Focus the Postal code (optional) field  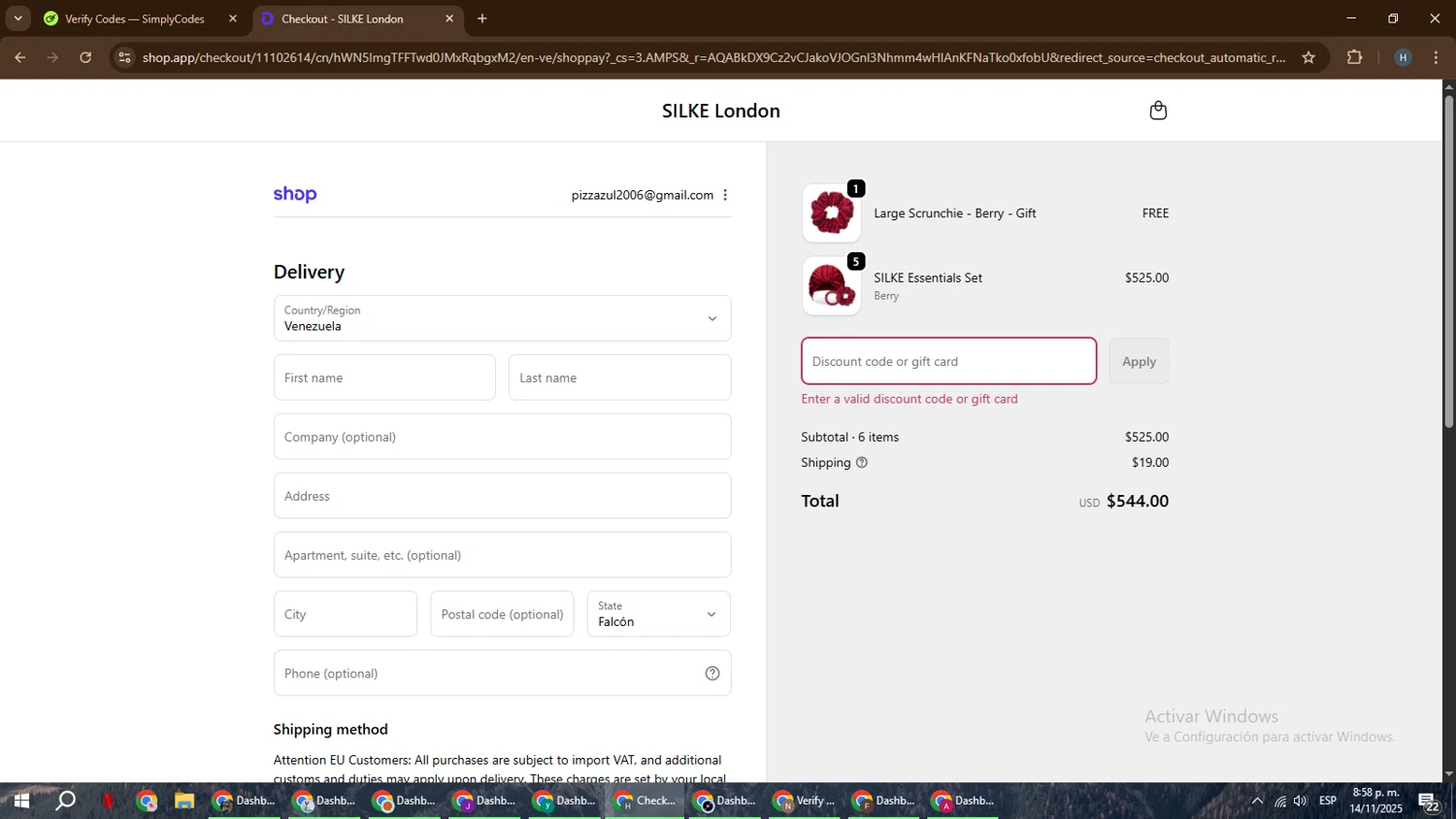tap(502, 614)
